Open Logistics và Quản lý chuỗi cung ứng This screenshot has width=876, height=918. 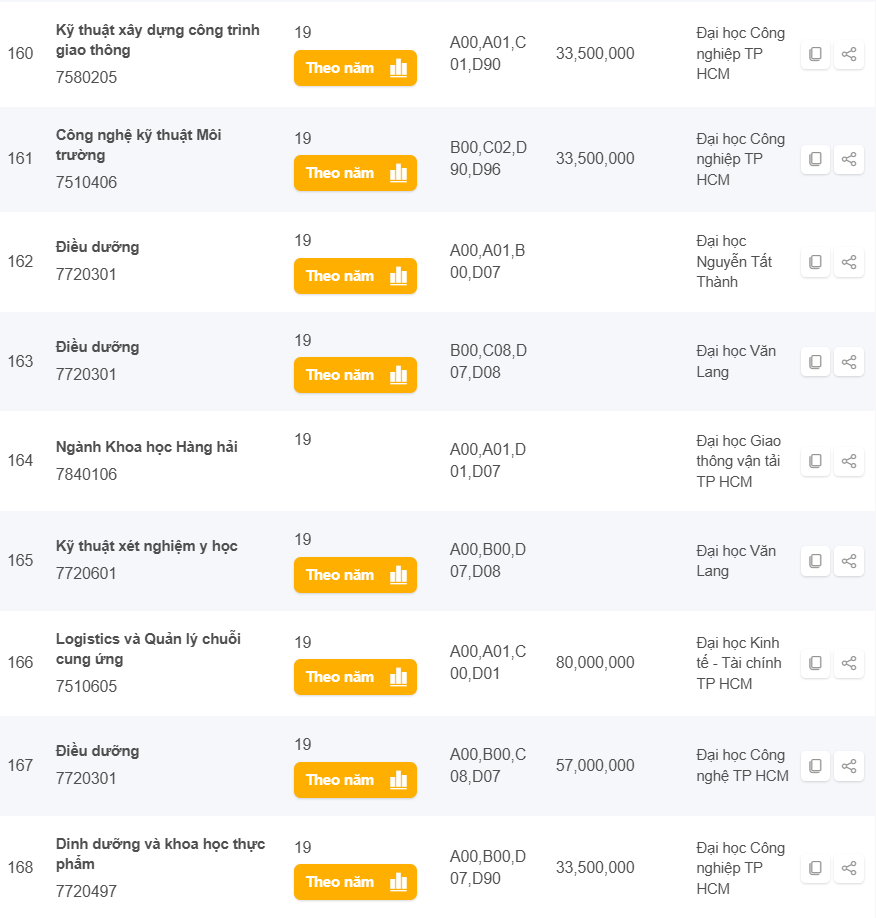148,649
